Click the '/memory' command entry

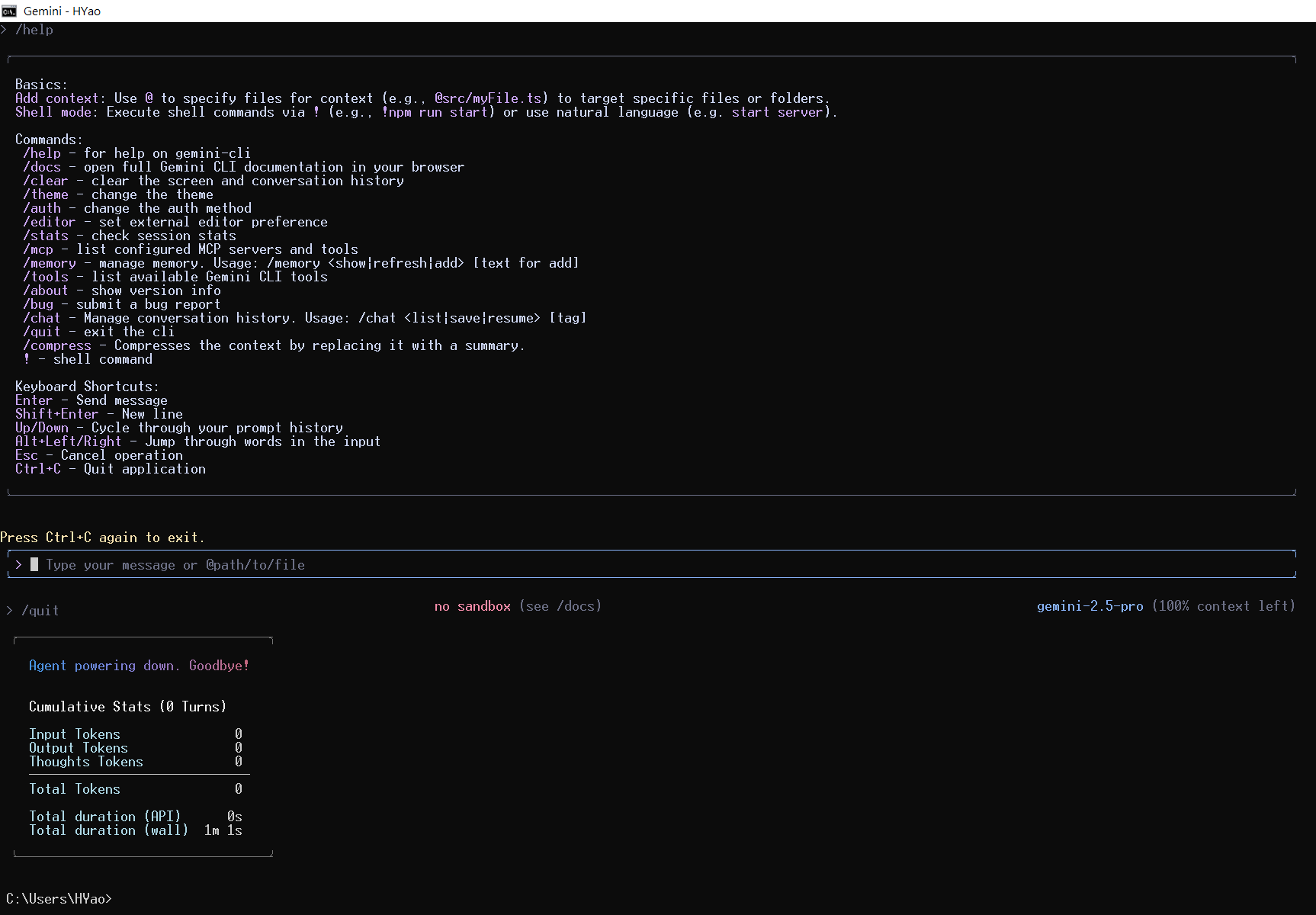pyautogui.click(x=301, y=263)
